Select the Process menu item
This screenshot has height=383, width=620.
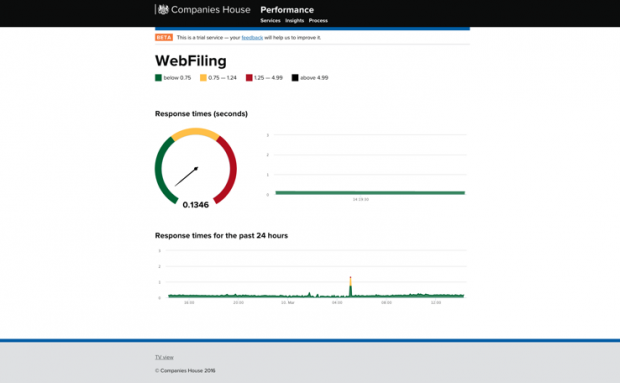318,21
